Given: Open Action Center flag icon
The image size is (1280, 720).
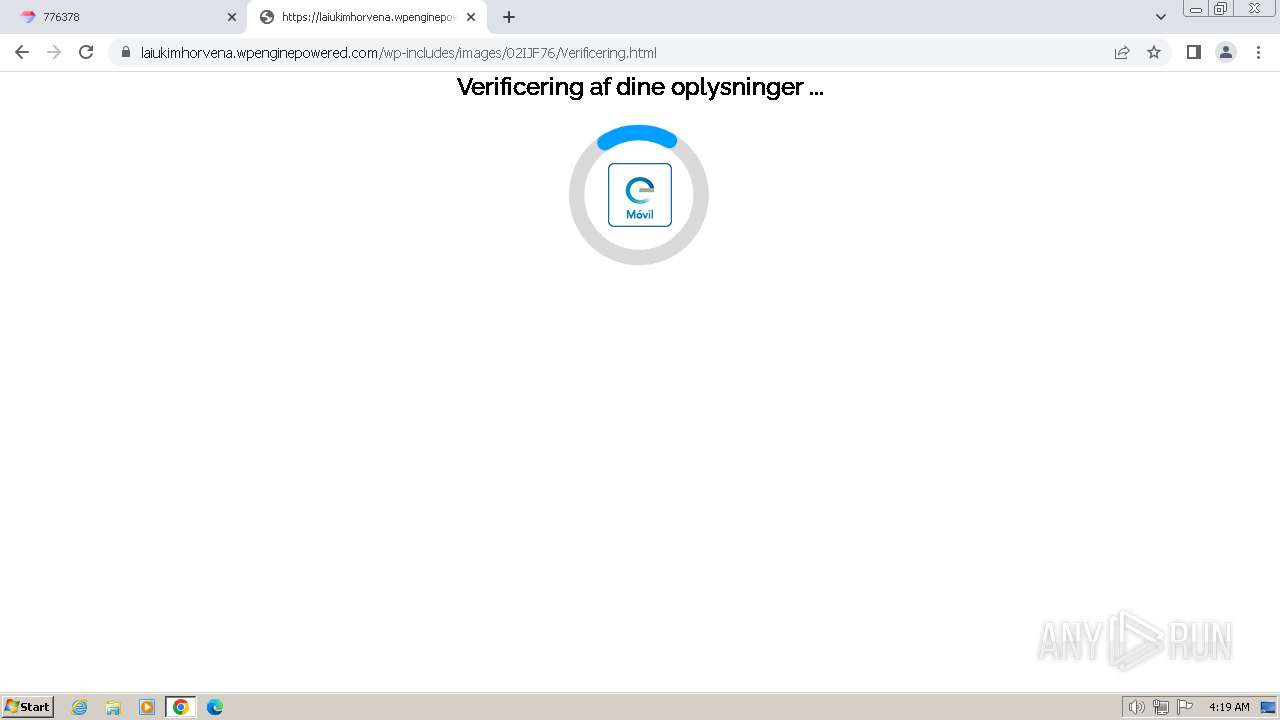Looking at the screenshot, I should tap(1185, 707).
